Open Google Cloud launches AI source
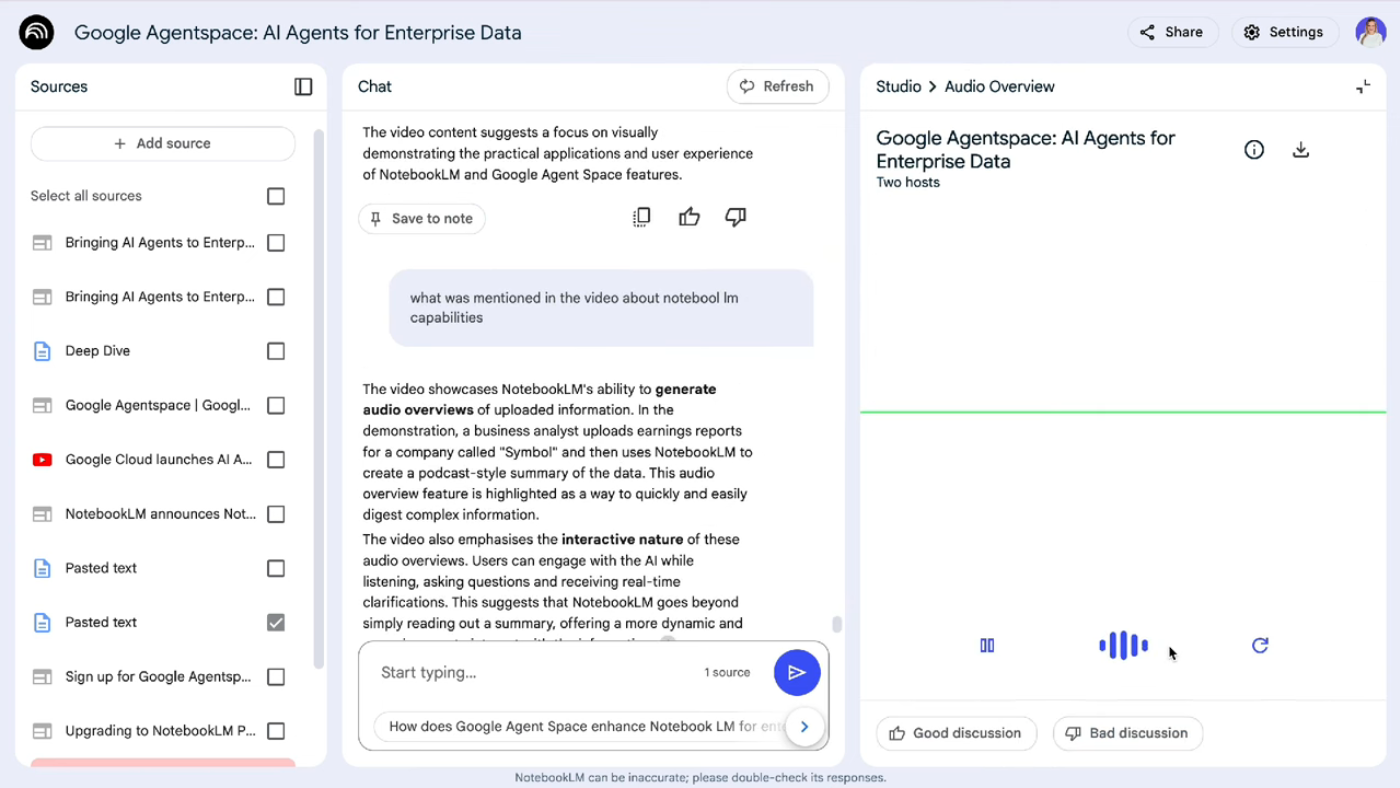 (159, 460)
